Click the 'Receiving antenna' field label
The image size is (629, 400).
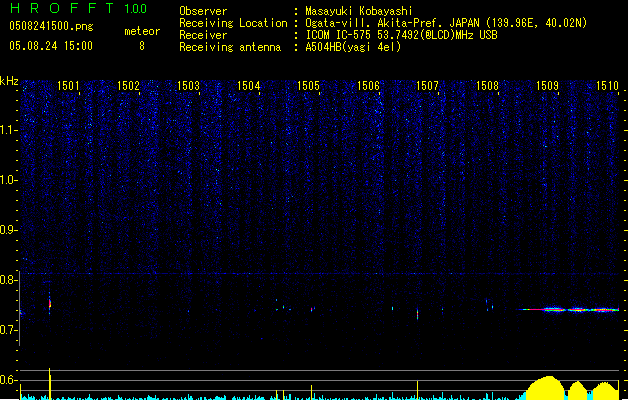pos(230,47)
